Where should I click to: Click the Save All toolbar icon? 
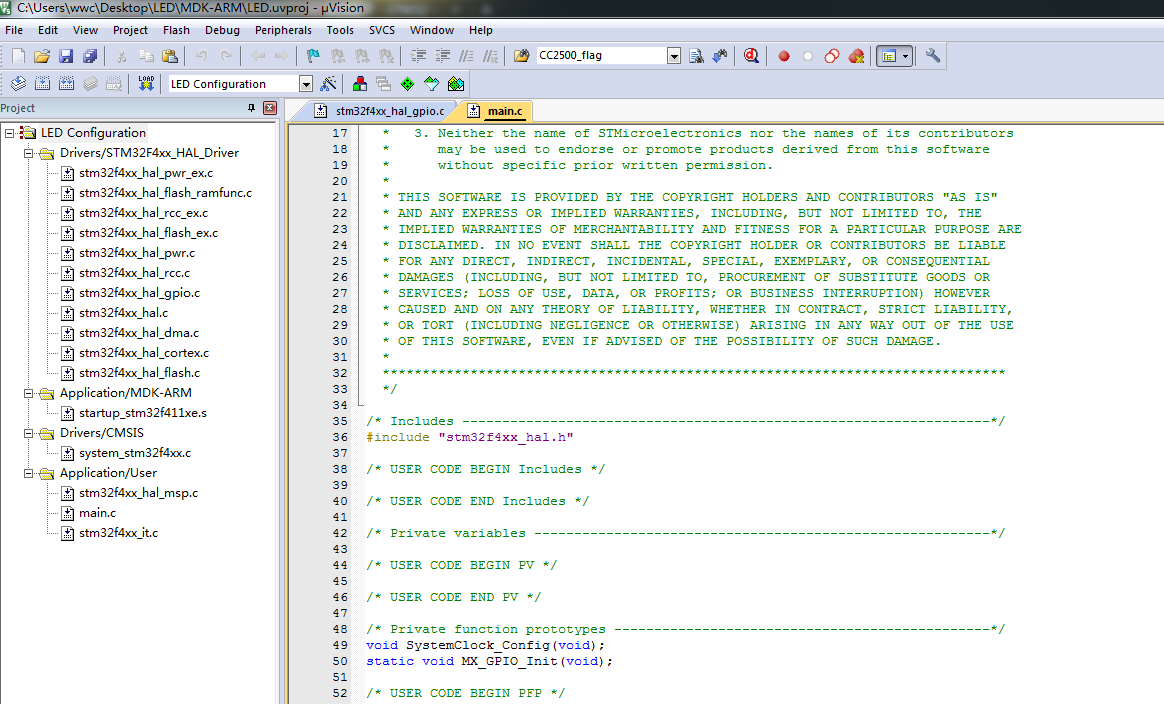tap(91, 56)
